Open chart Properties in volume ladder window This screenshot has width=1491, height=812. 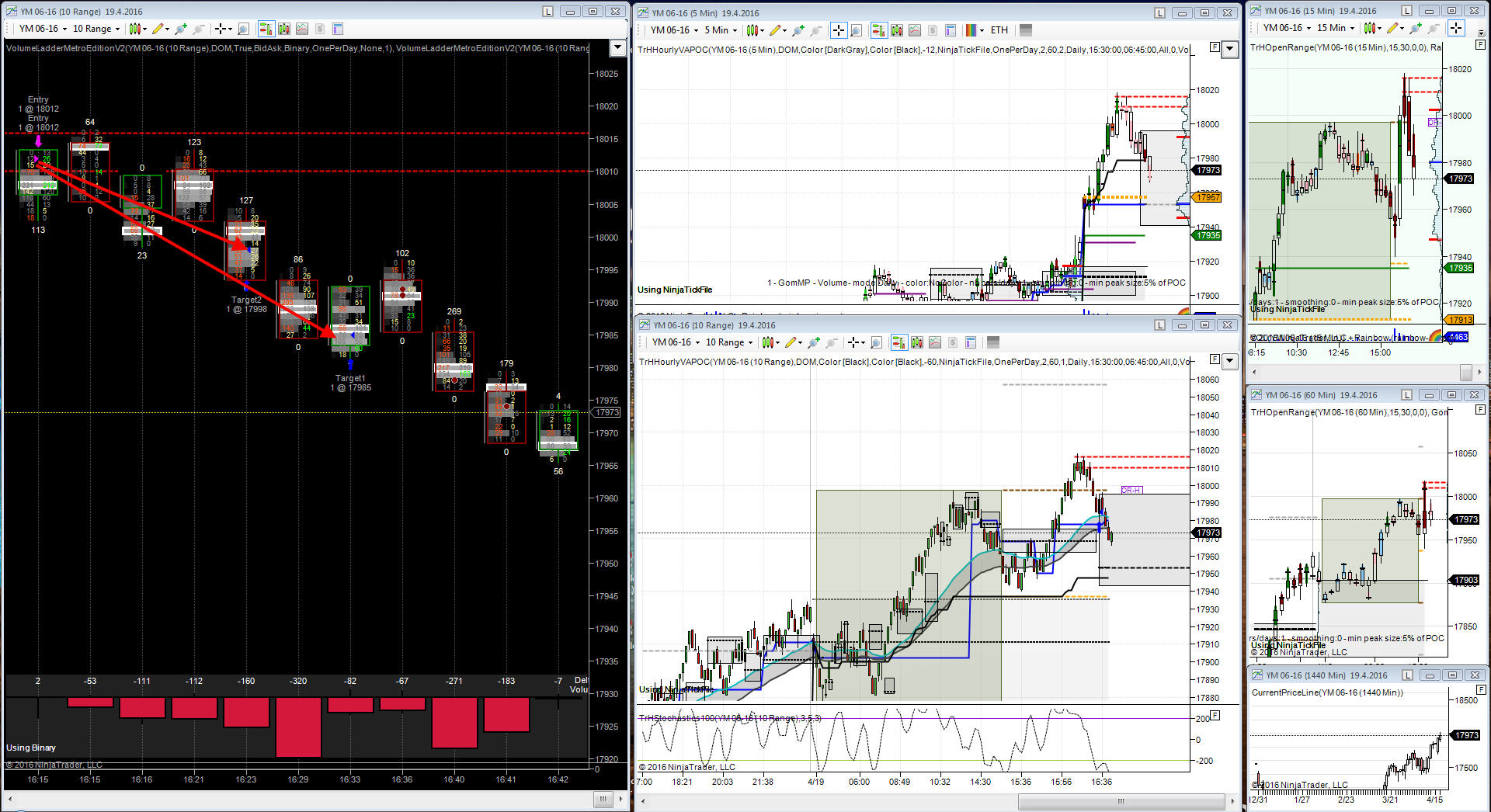pos(338,29)
